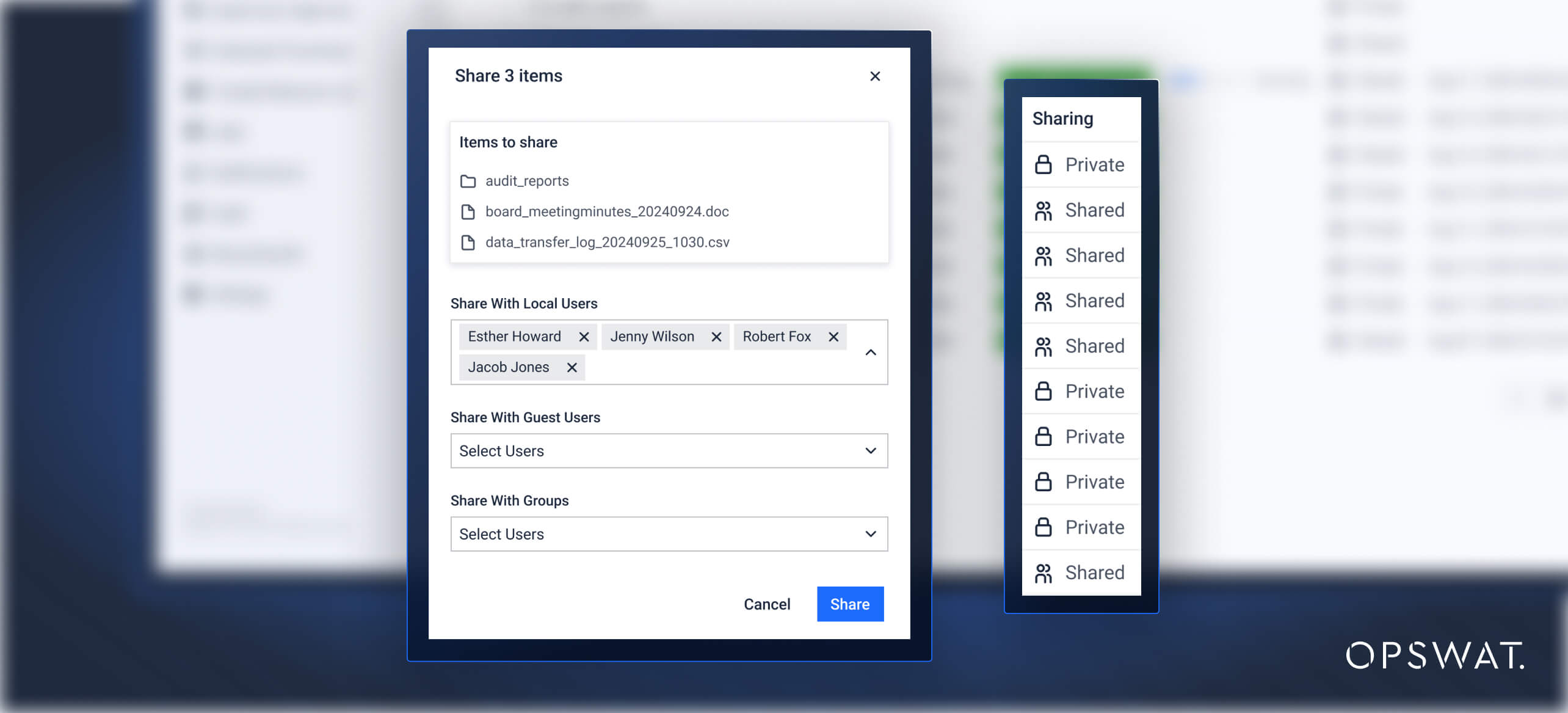Remove Esther Howard from local users

coord(584,336)
